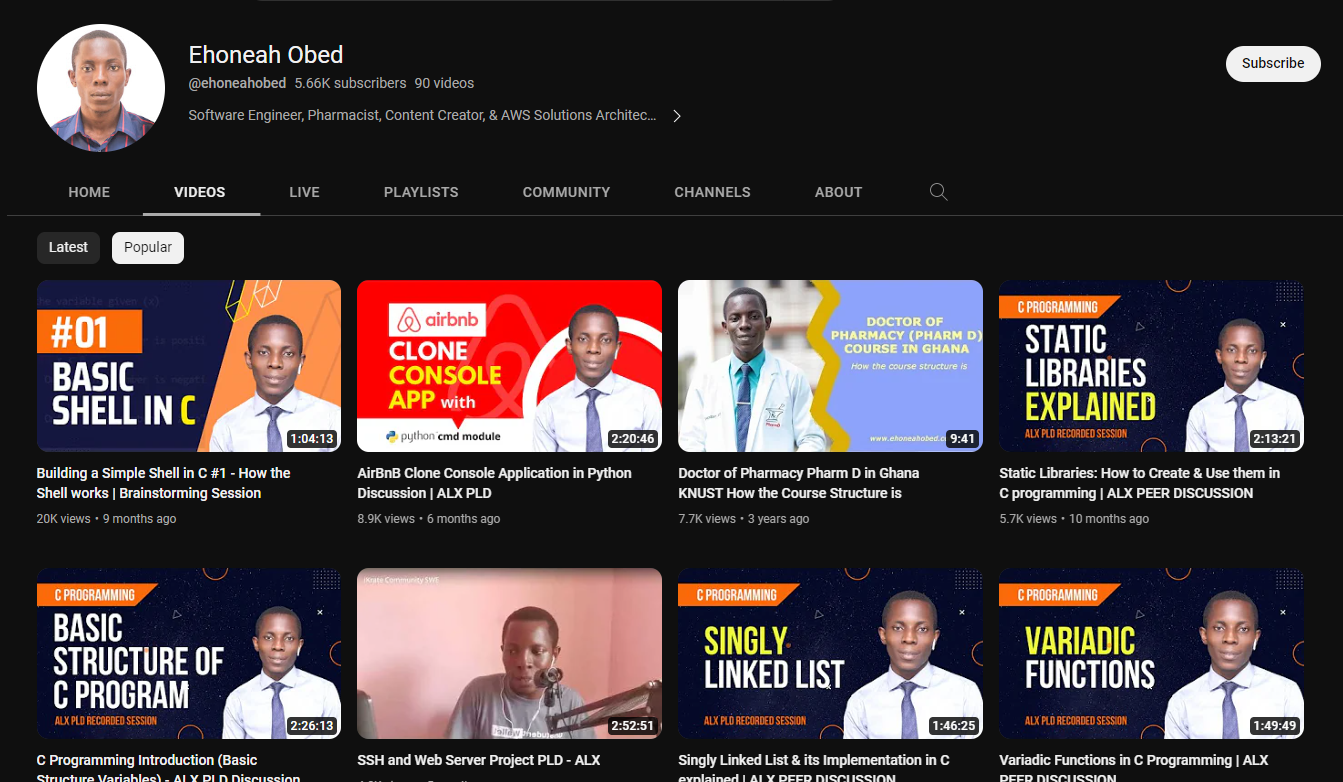The height and width of the screenshot is (782, 1343).
Task: Open Singly Linked List thumbnail
Action: coord(830,654)
